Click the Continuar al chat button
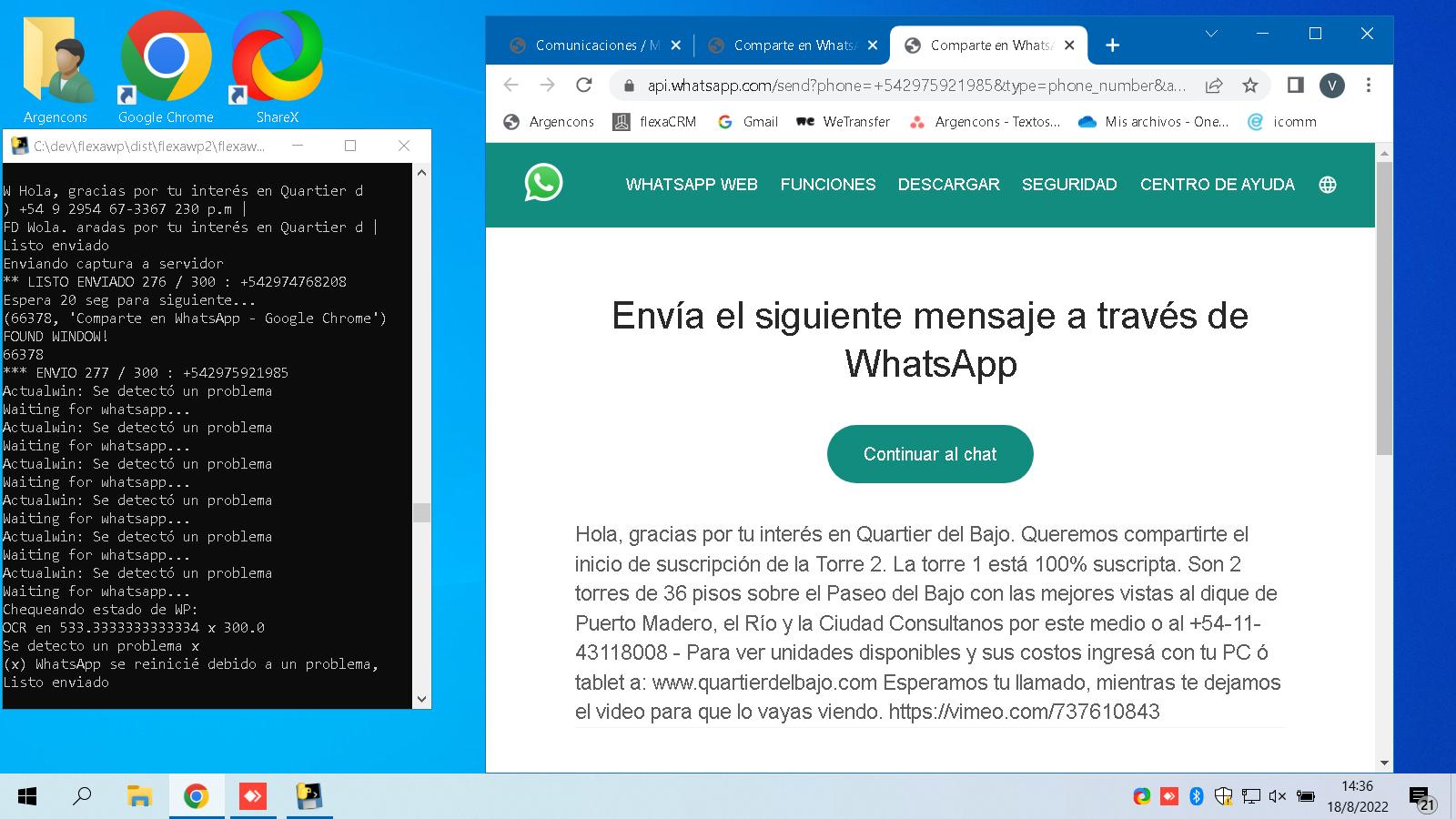Viewport: 1456px width, 819px height. click(x=930, y=454)
